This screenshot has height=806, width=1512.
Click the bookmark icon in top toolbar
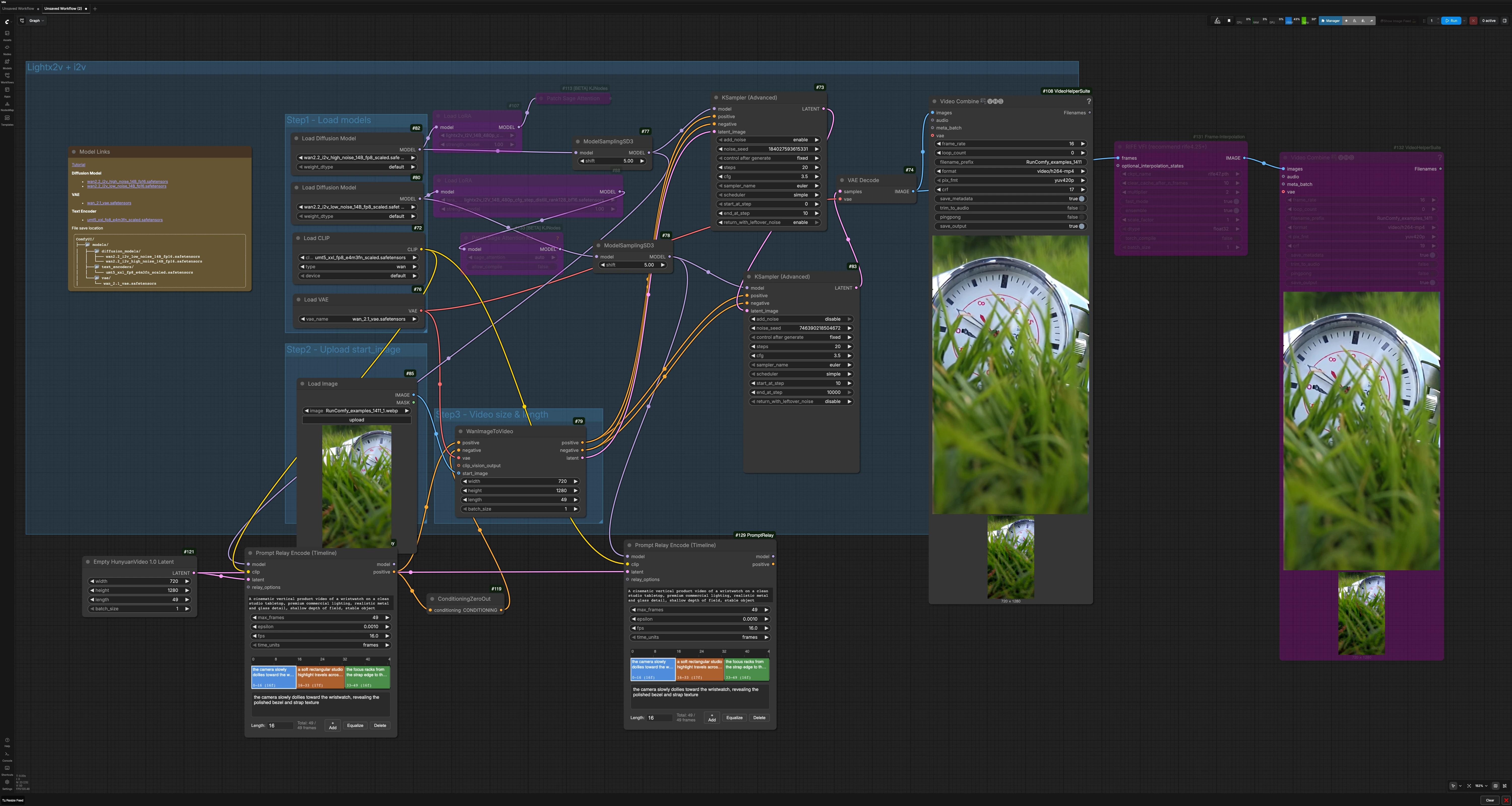(1229, 21)
